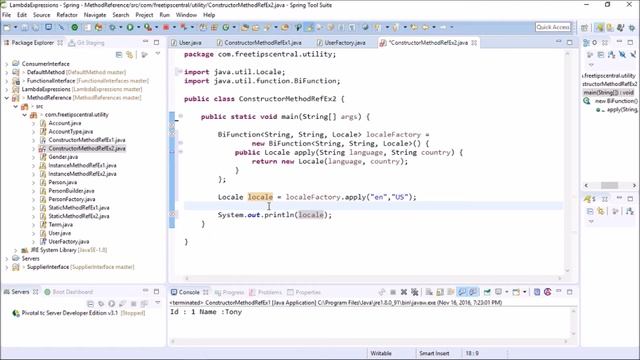Open the Problems tab in bottom panel
Screen dimensions: 640x360
coord(266,292)
